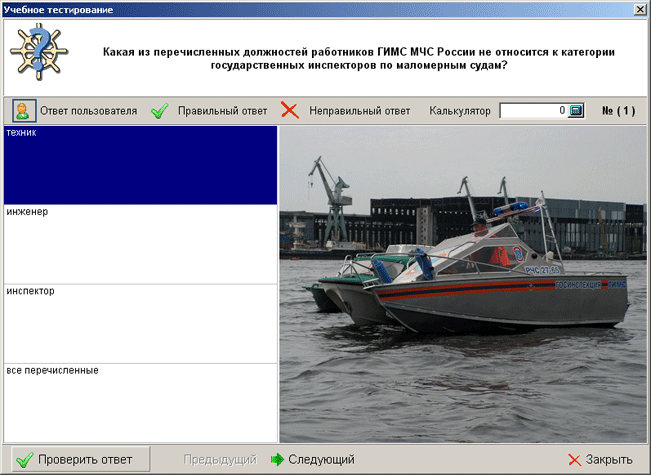Click the patrol boat photograph

coord(463,285)
